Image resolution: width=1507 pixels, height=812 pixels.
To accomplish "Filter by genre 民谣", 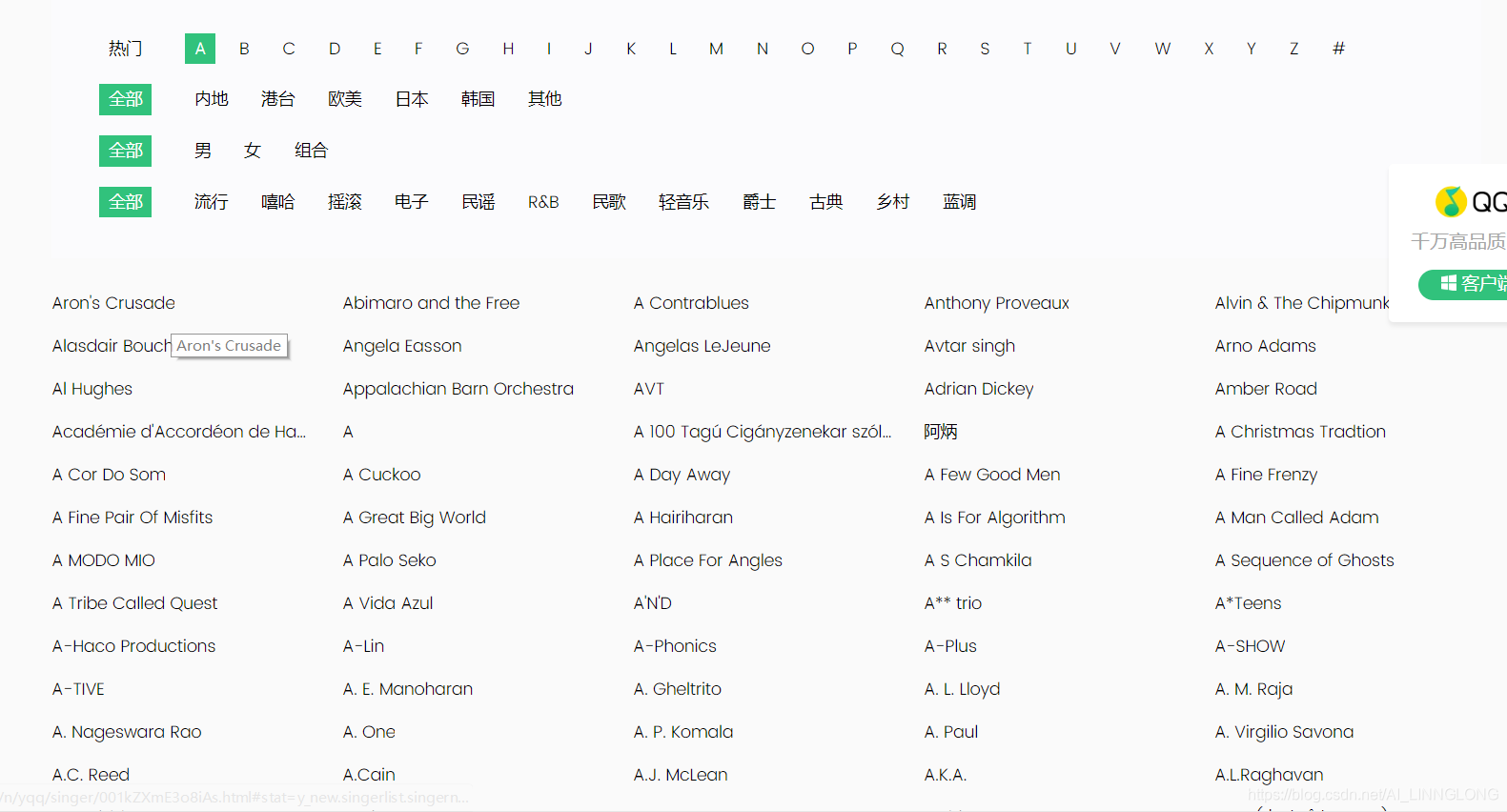I will [x=479, y=202].
